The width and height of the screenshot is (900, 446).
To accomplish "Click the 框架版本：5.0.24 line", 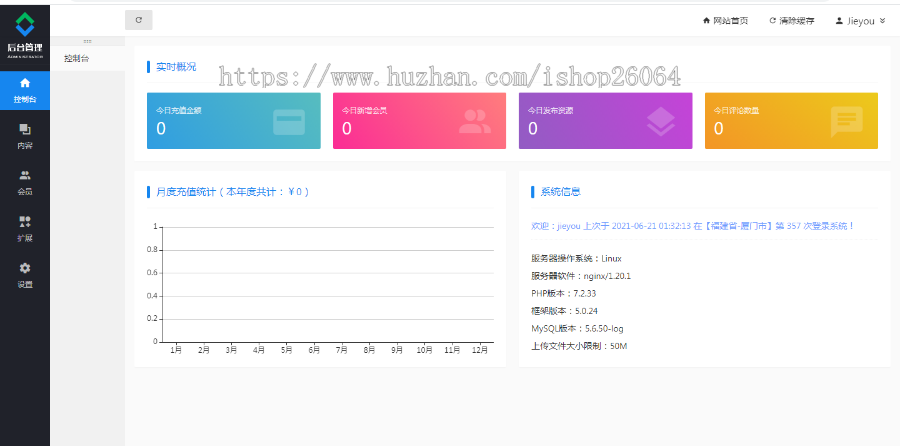I will pyautogui.click(x=565, y=311).
